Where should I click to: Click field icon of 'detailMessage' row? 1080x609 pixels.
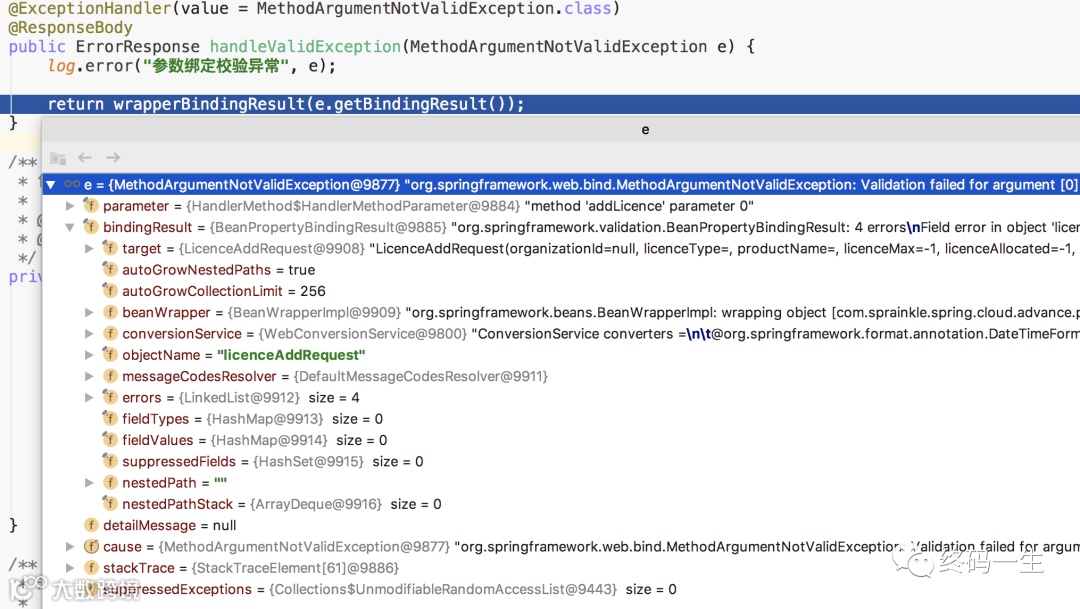coord(90,525)
